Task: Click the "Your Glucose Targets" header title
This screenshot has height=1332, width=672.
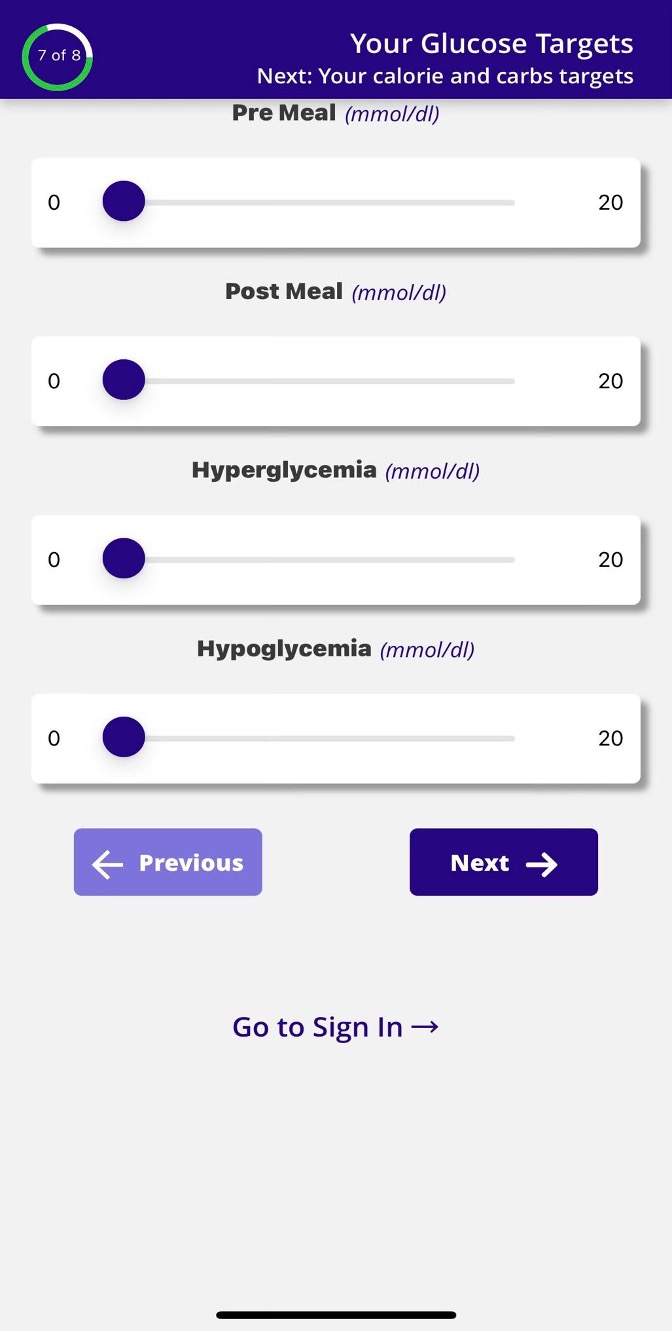Action: [491, 44]
